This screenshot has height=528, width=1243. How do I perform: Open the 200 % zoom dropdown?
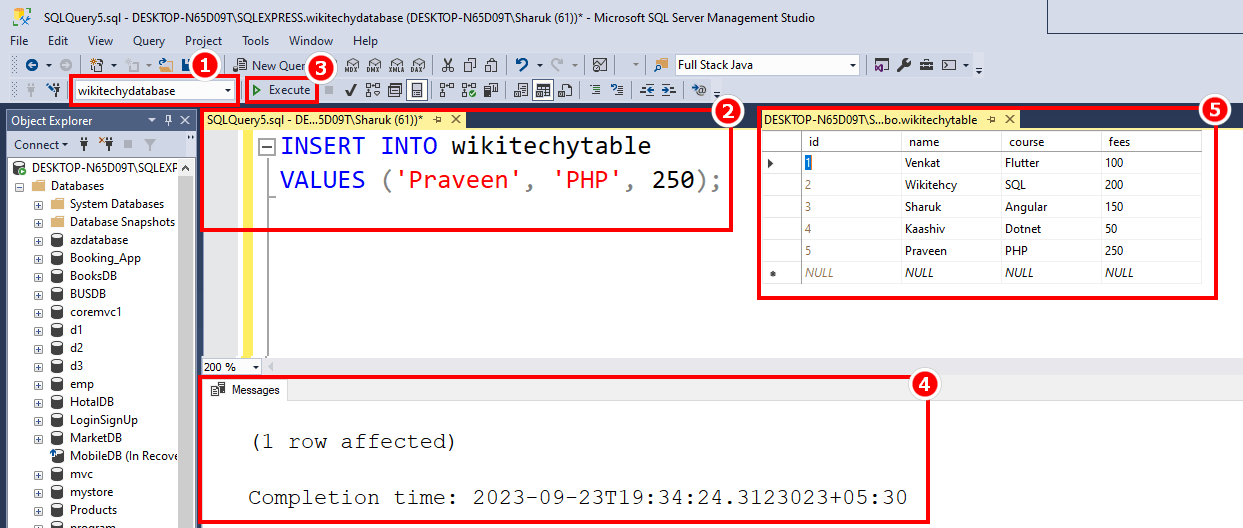[x=256, y=367]
